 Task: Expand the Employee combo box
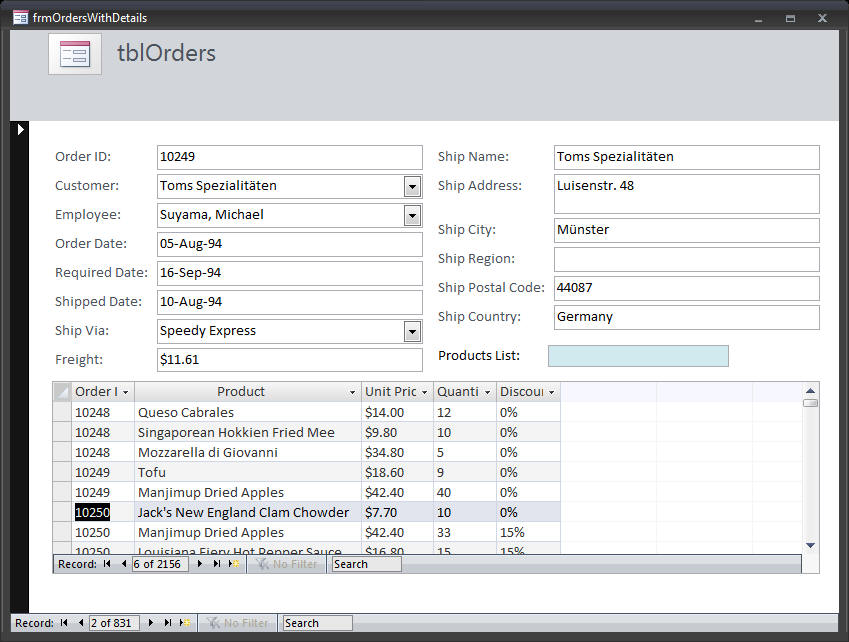click(x=412, y=215)
